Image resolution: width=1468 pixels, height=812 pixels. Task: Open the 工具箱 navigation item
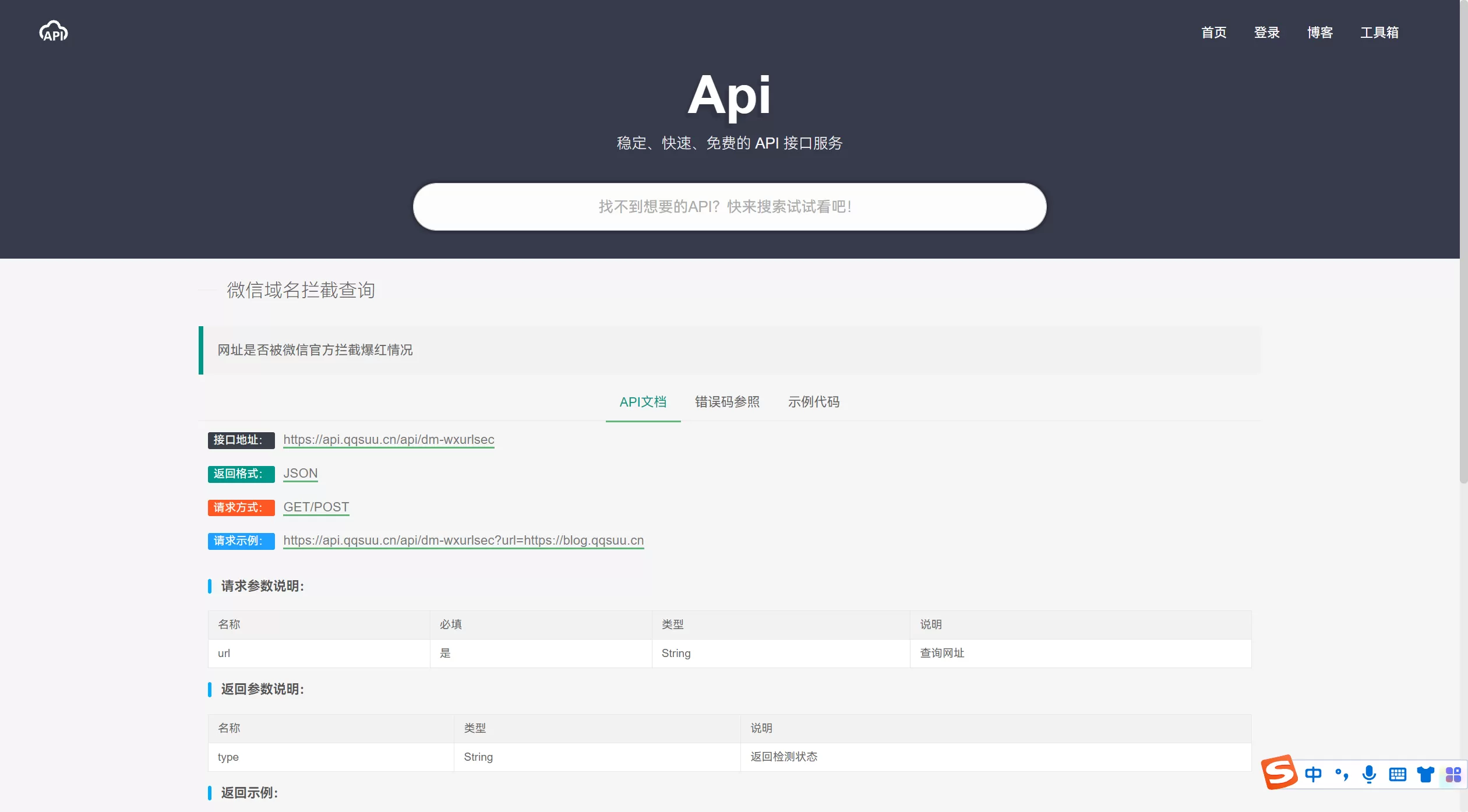pos(1379,33)
